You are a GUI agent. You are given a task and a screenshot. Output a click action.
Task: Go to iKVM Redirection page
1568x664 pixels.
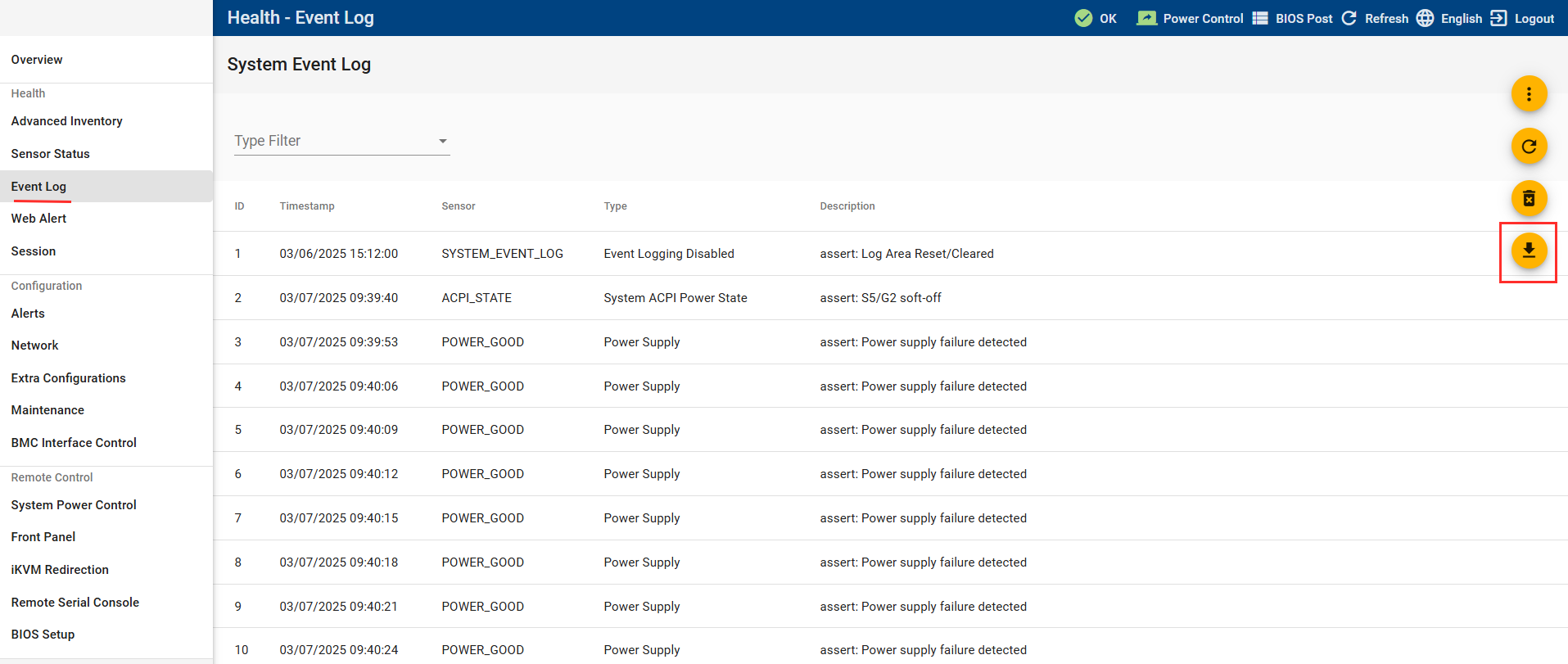click(x=60, y=570)
